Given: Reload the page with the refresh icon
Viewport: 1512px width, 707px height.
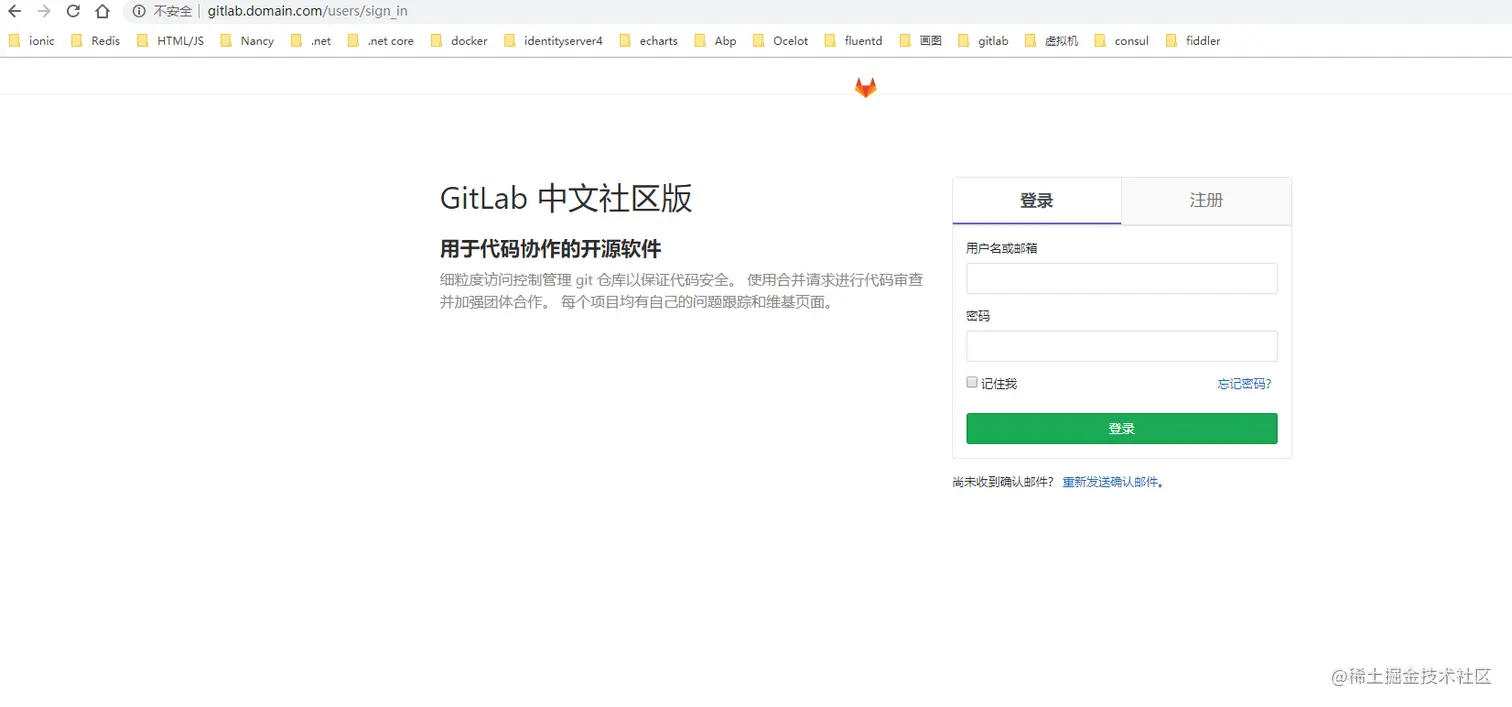Looking at the screenshot, I should coord(73,11).
